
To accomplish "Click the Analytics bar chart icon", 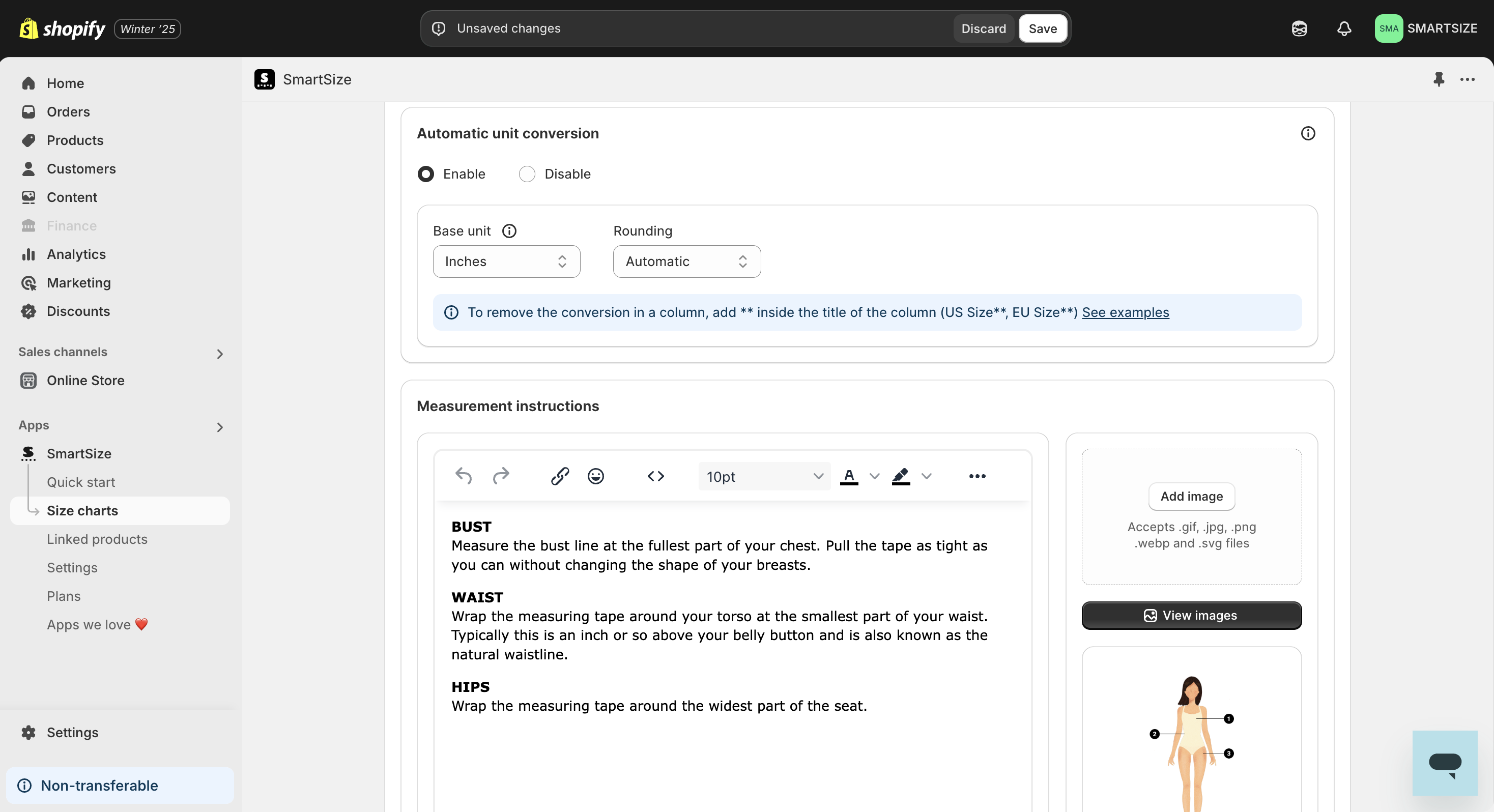I will (x=28, y=254).
